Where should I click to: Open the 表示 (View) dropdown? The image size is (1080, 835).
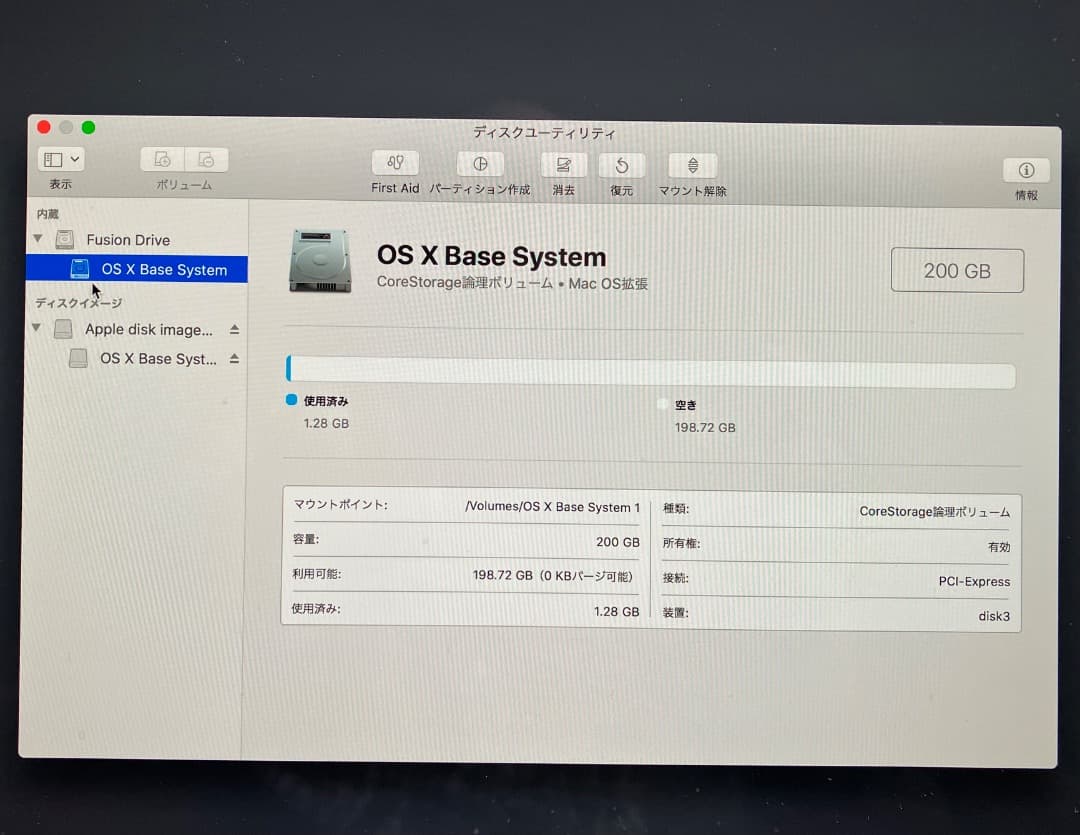click(60, 158)
